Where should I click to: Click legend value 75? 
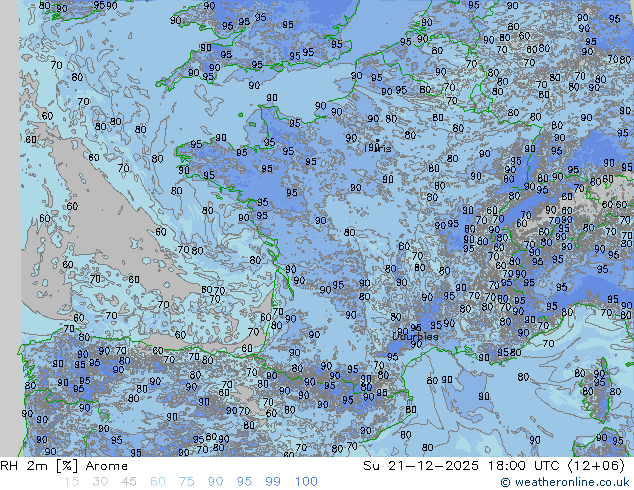pos(186,482)
